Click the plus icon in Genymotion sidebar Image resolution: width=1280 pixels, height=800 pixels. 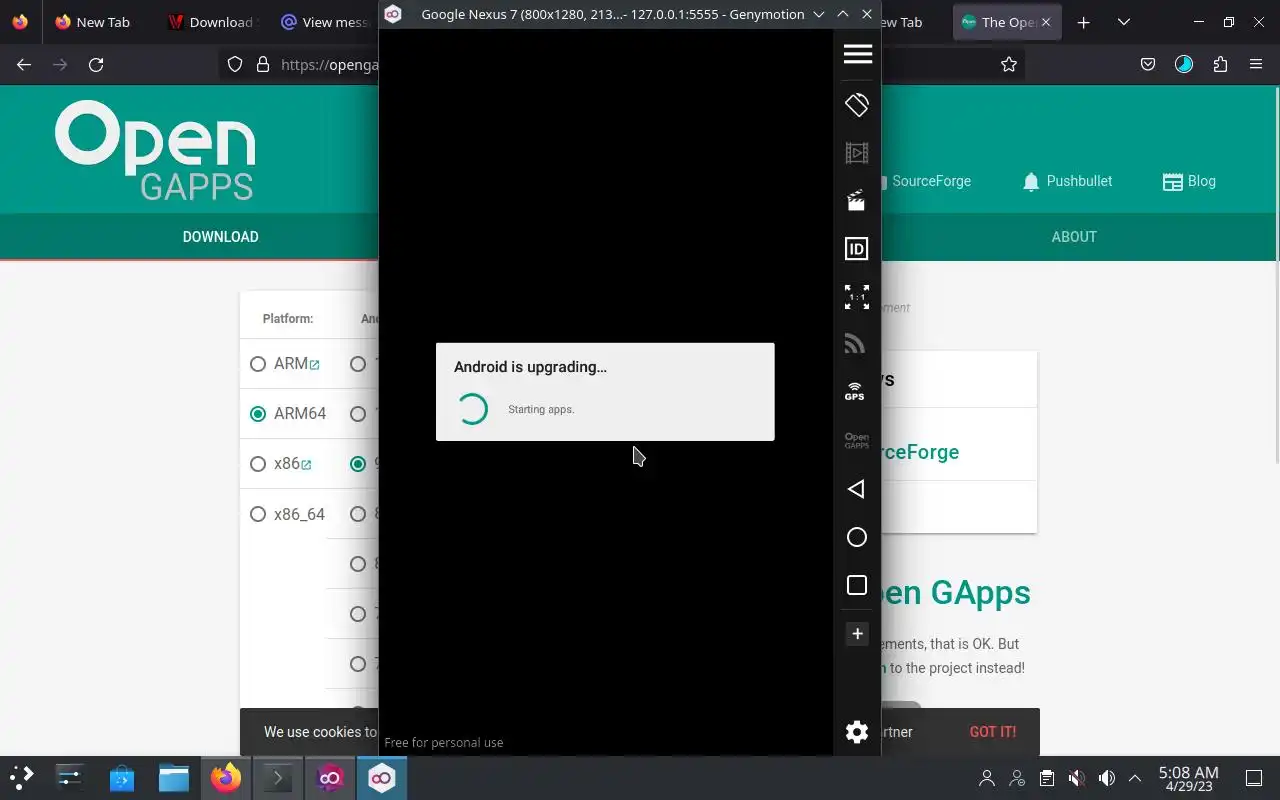857,633
